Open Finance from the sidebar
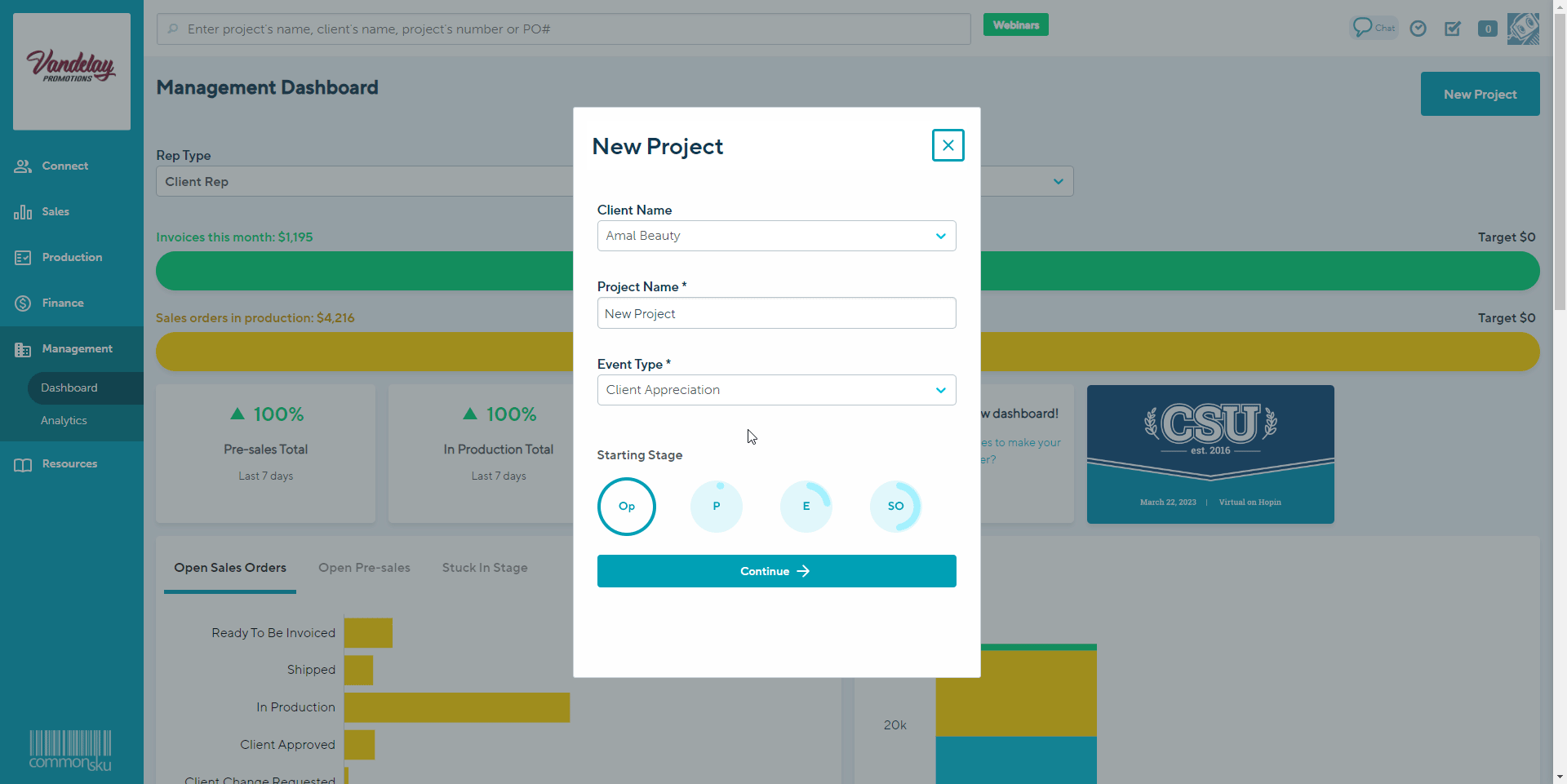 tap(63, 303)
